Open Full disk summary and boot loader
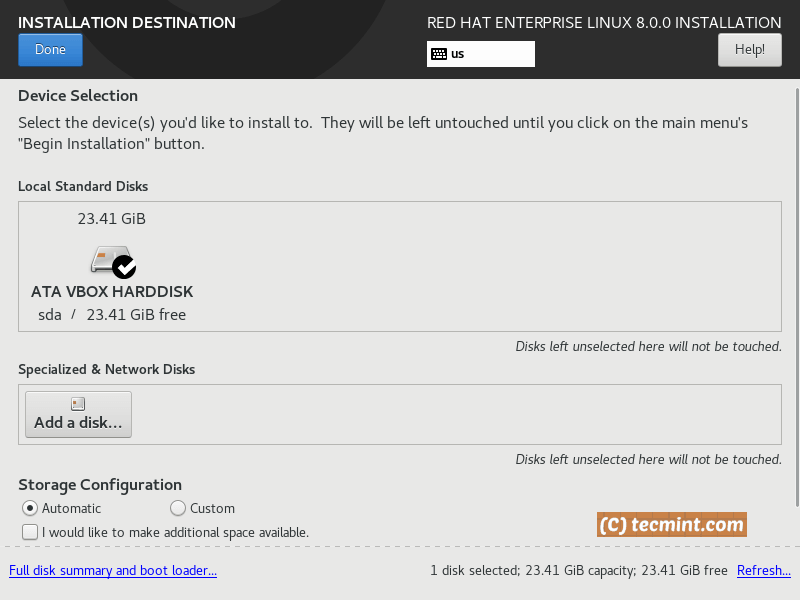Viewport: 800px width, 600px height. (113, 571)
